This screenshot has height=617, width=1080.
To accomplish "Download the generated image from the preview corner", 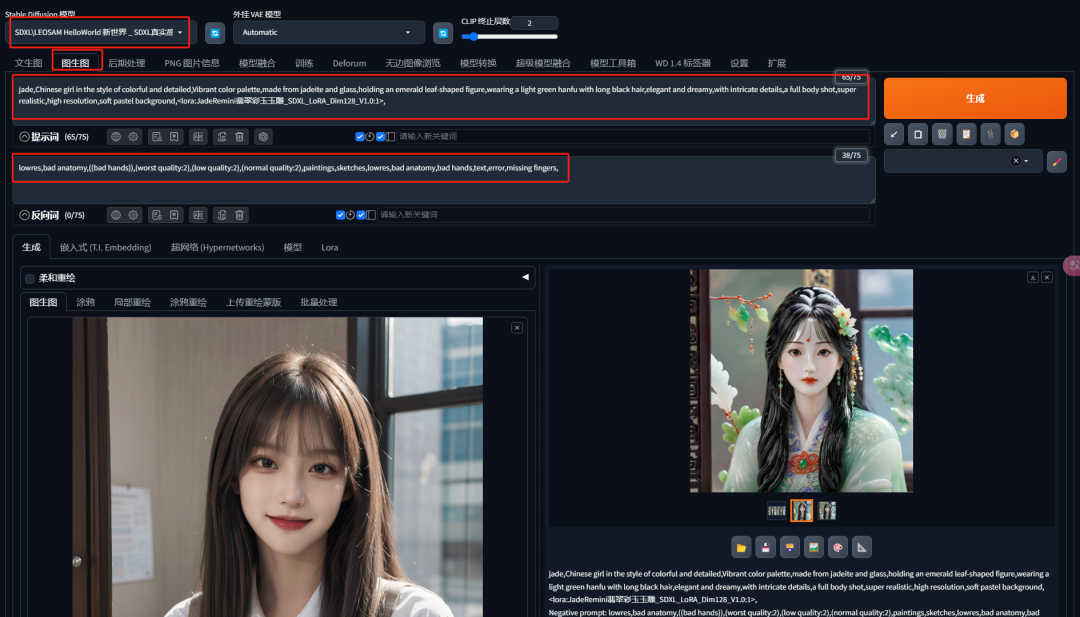I will 1032,277.
